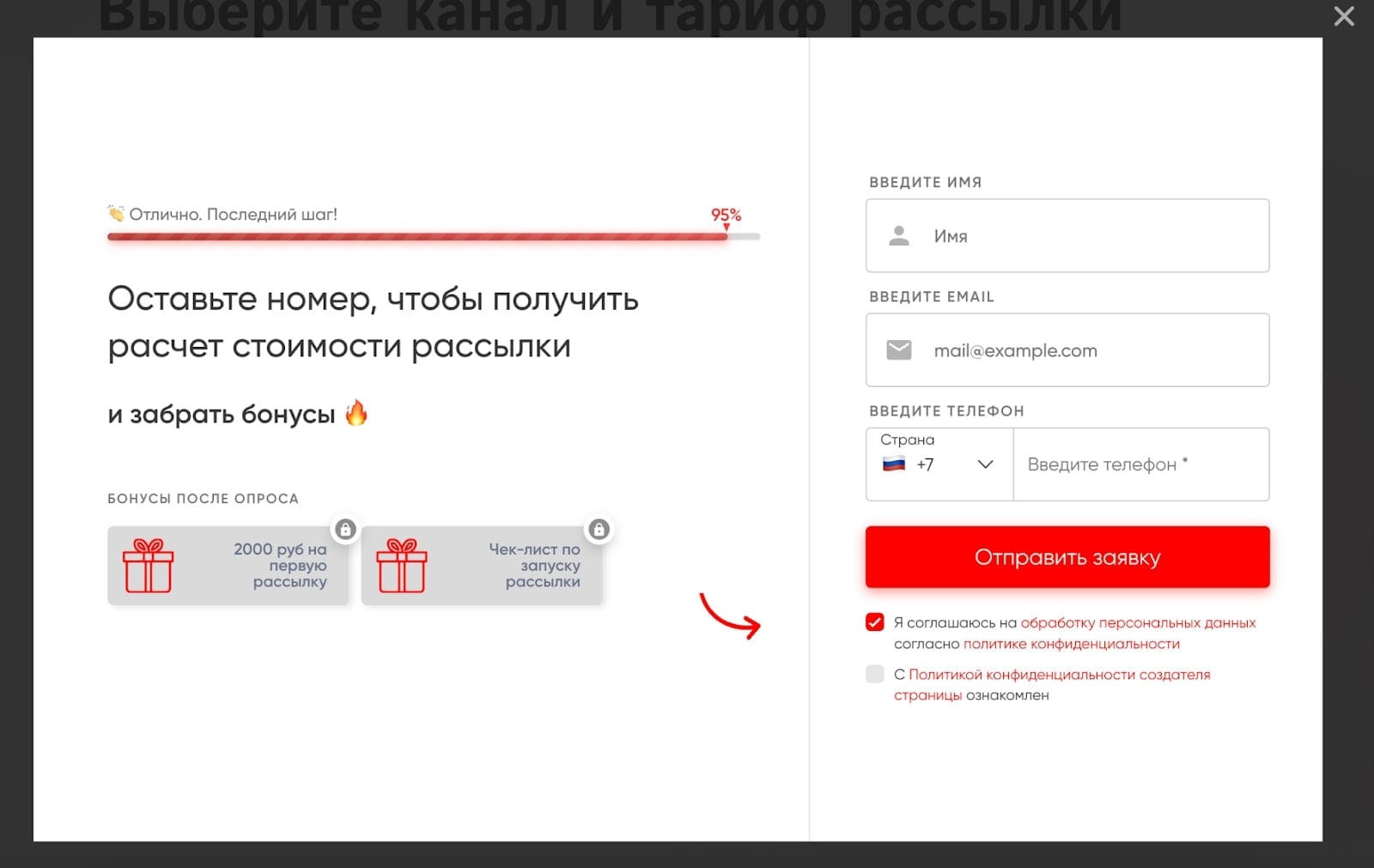The height and width of the screenshot is (868, 1374).
Task: Enable the creator's privacy policy checkbox
Action: pos(874,675)
